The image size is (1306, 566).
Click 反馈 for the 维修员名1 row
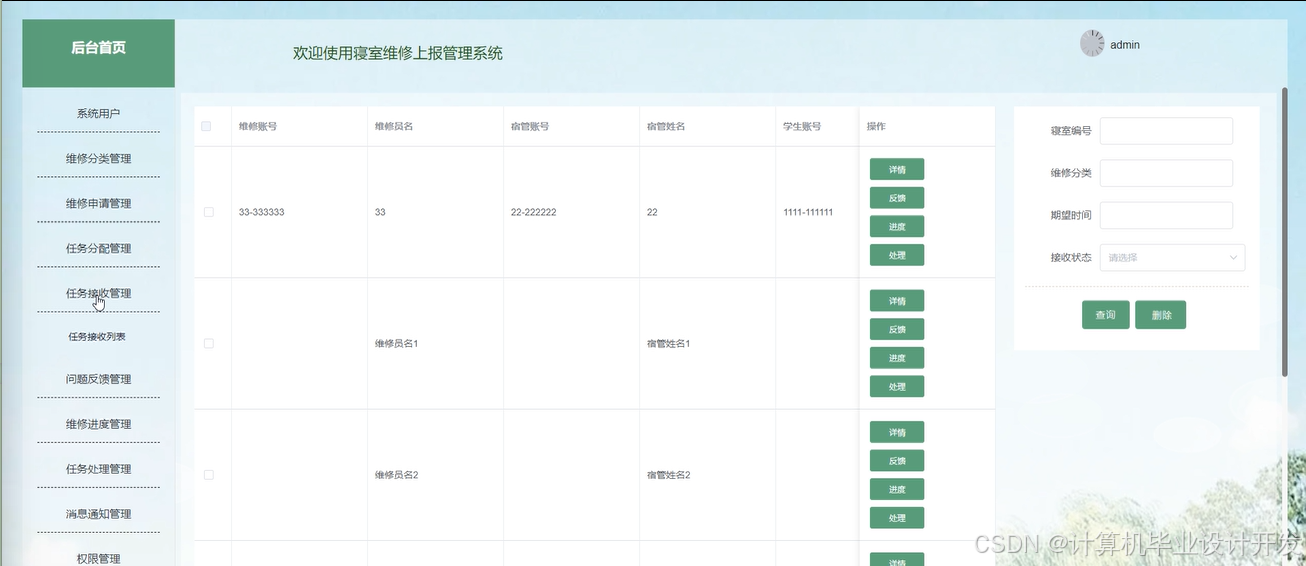click(897, 329)
